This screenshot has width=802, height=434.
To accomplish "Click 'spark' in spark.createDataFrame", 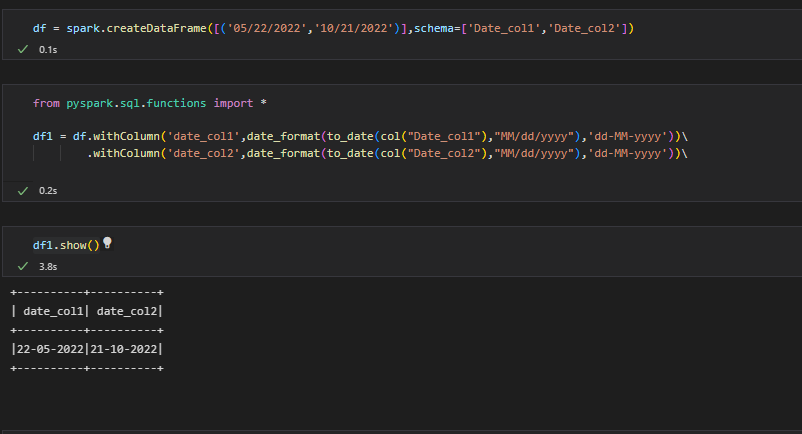I will pos(83,28).
